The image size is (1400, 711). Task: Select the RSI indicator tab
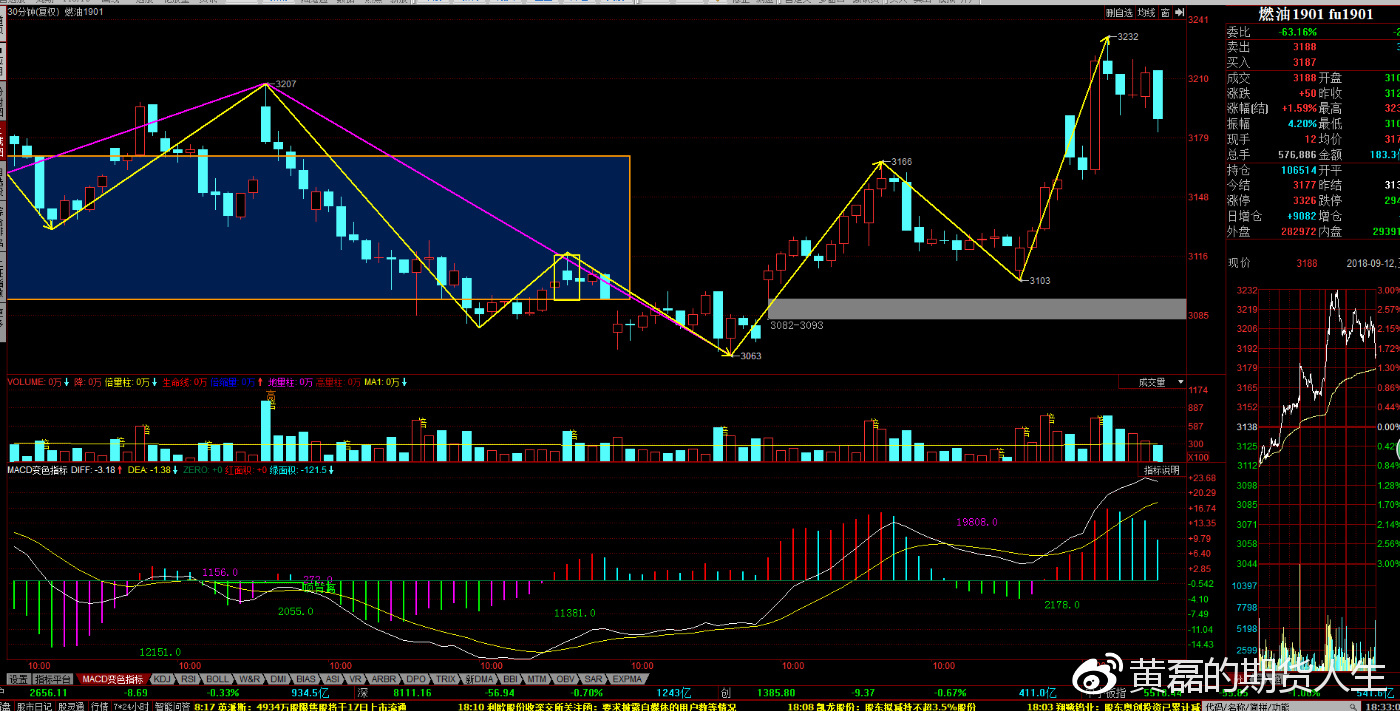pyautogui.click(x=188, y=679)
